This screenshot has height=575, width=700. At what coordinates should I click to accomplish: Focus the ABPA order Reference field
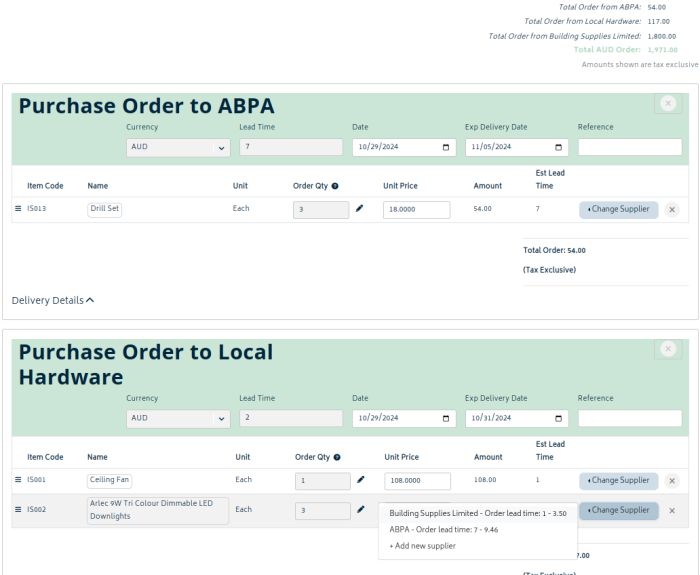[x=630, y=147]
